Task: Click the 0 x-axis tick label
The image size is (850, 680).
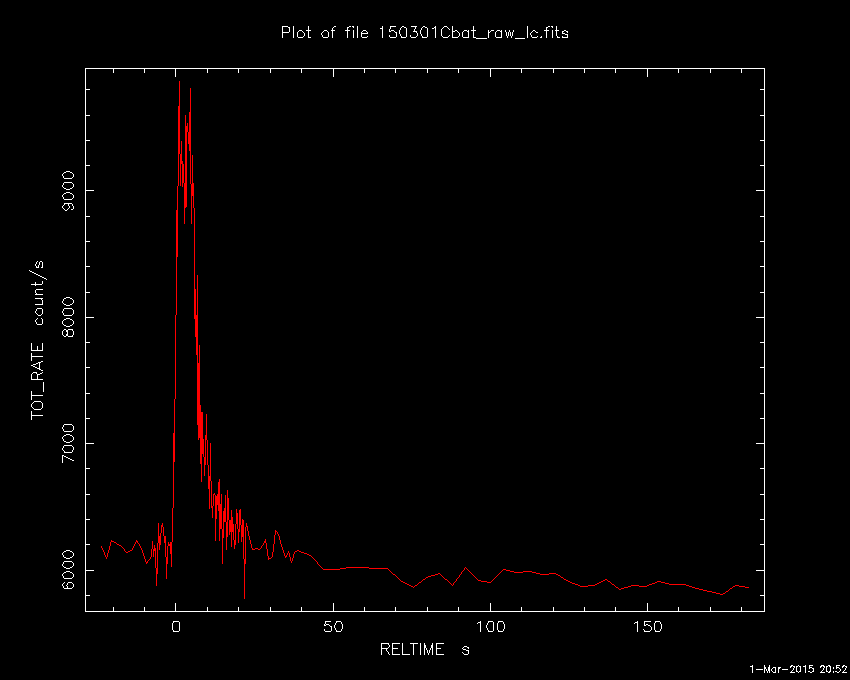Action: [176, 627]
